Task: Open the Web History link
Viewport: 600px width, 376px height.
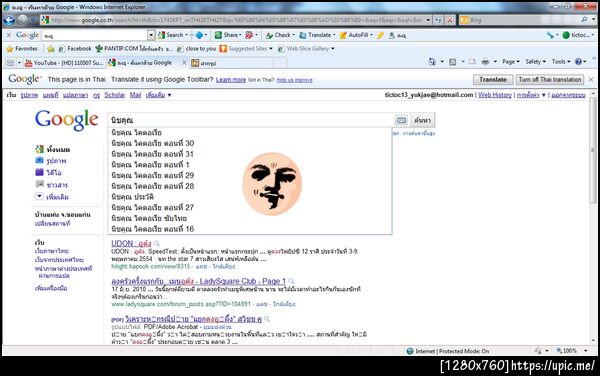Action: click(x=495, y=95)
